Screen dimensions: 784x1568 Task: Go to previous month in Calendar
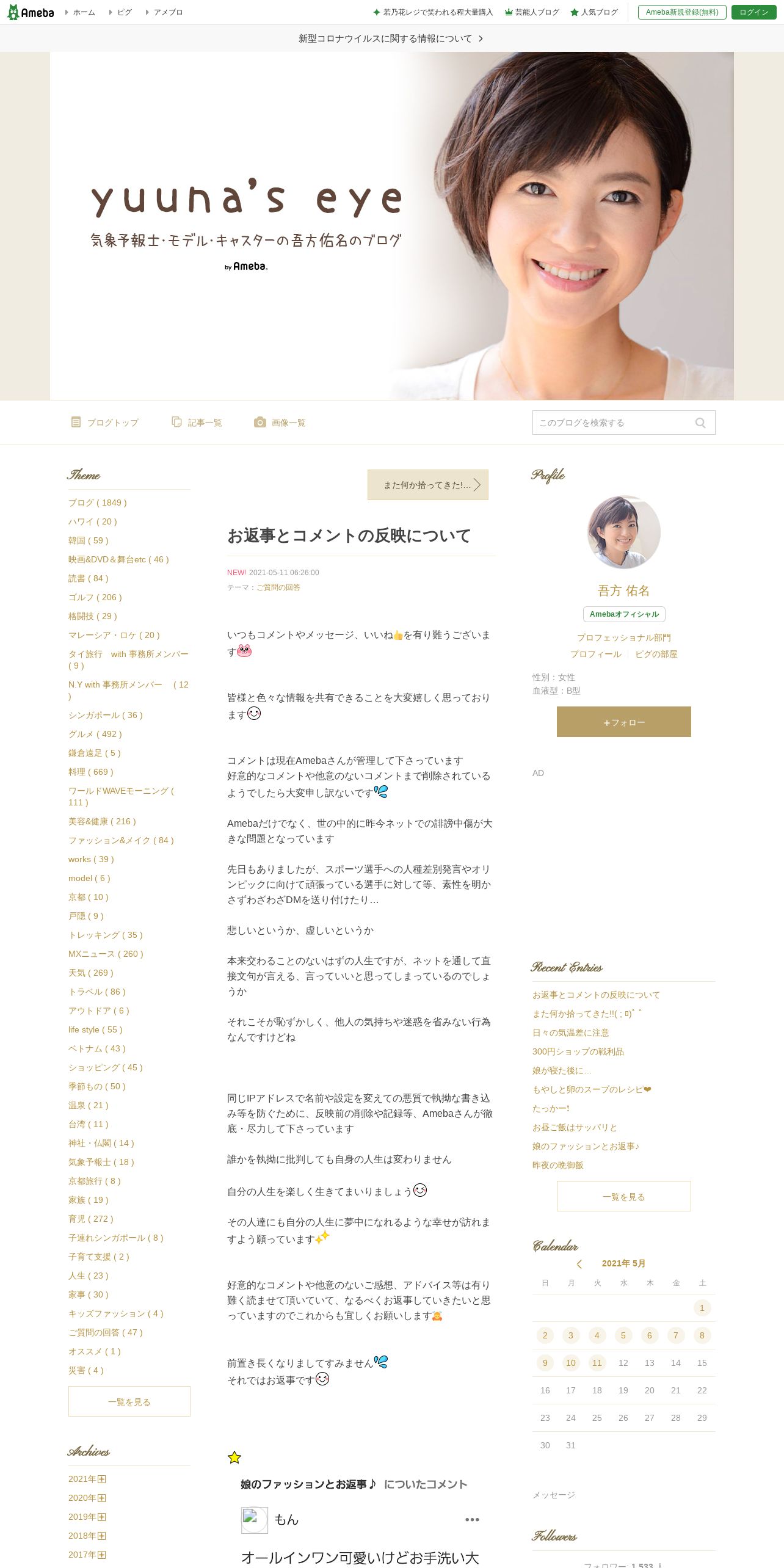(579, 1263)
